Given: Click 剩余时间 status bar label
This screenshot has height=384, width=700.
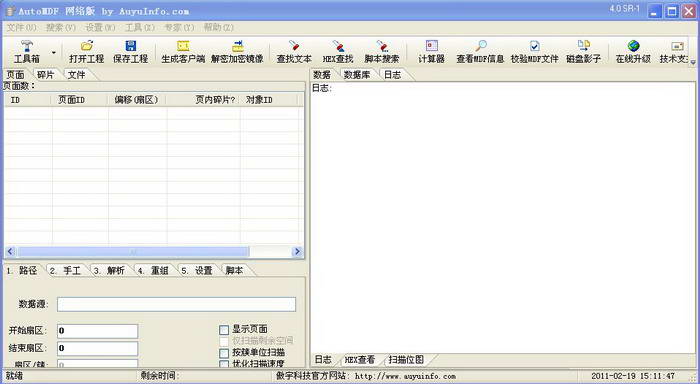Looking at the screenshot, I should (159, 376).
